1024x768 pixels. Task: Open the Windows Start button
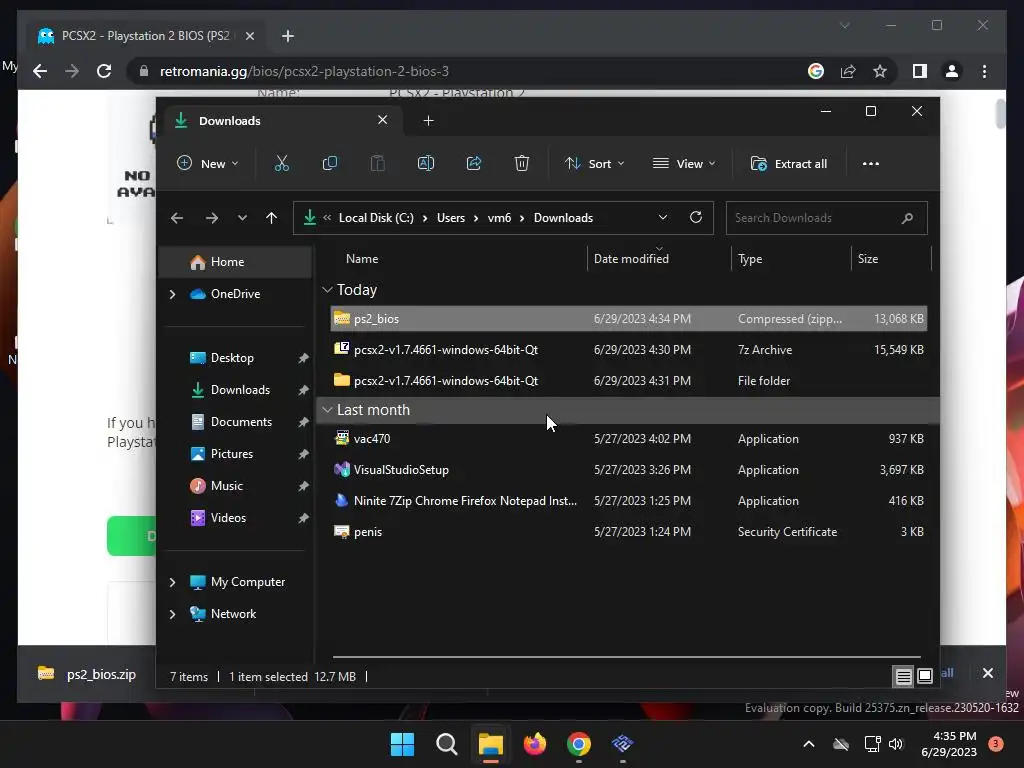(x=402, y=744)
